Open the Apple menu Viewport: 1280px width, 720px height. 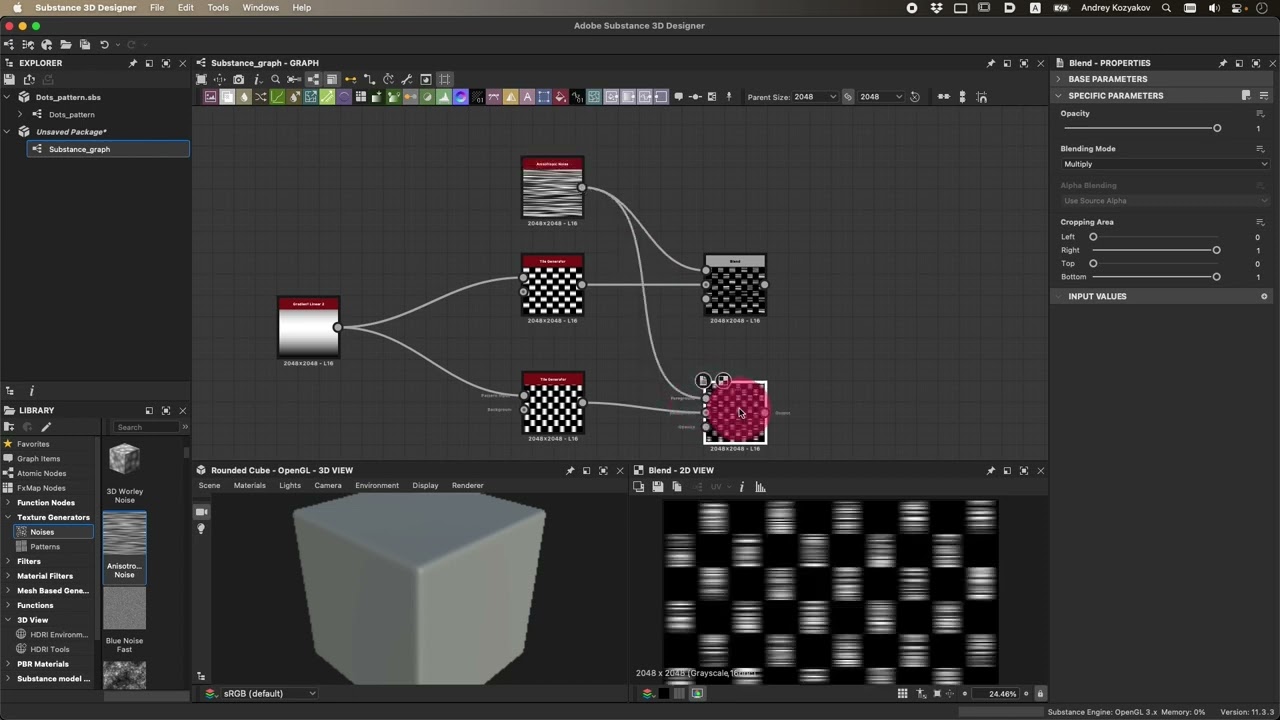click(x=17, y=7)
